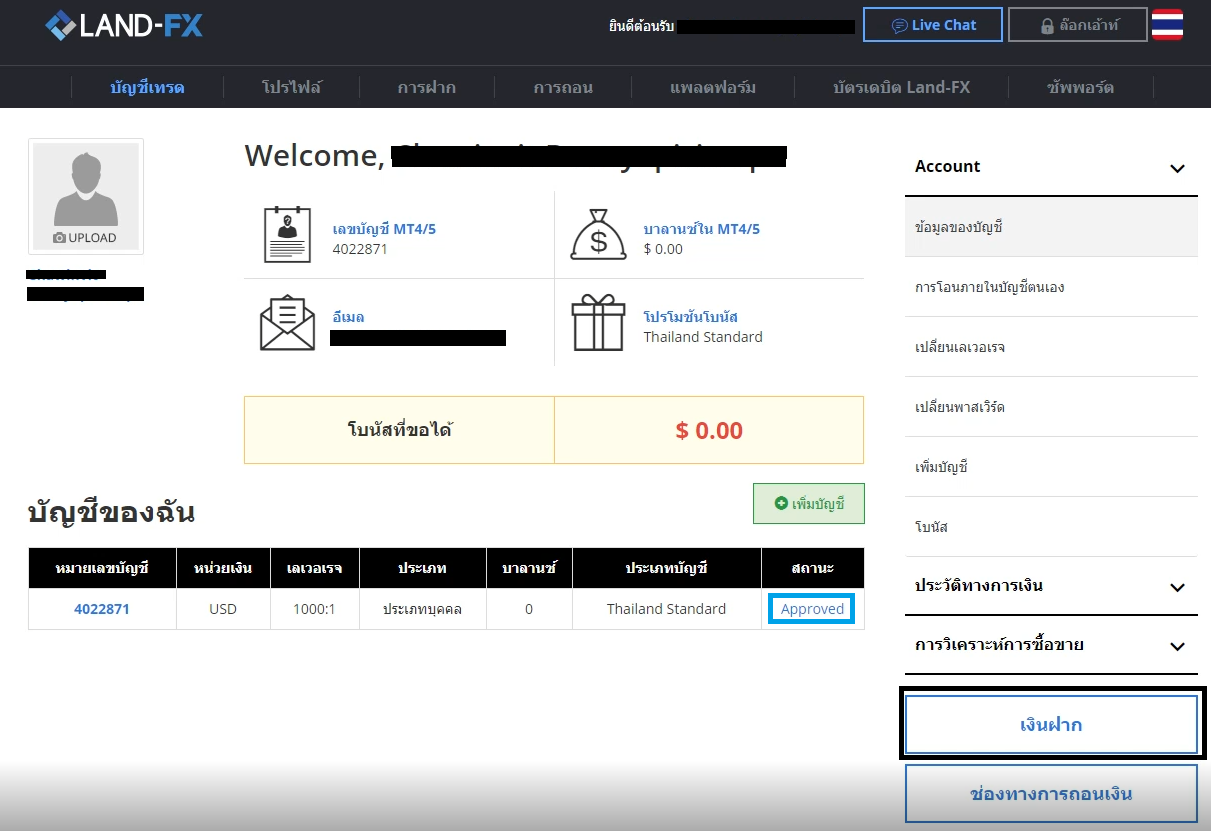The height and width of the screenshot is (831, 1211).
Task: Select การโอนภายในบัญชีตนเอง in the sidebar
Action: (x=1051, y=287)
